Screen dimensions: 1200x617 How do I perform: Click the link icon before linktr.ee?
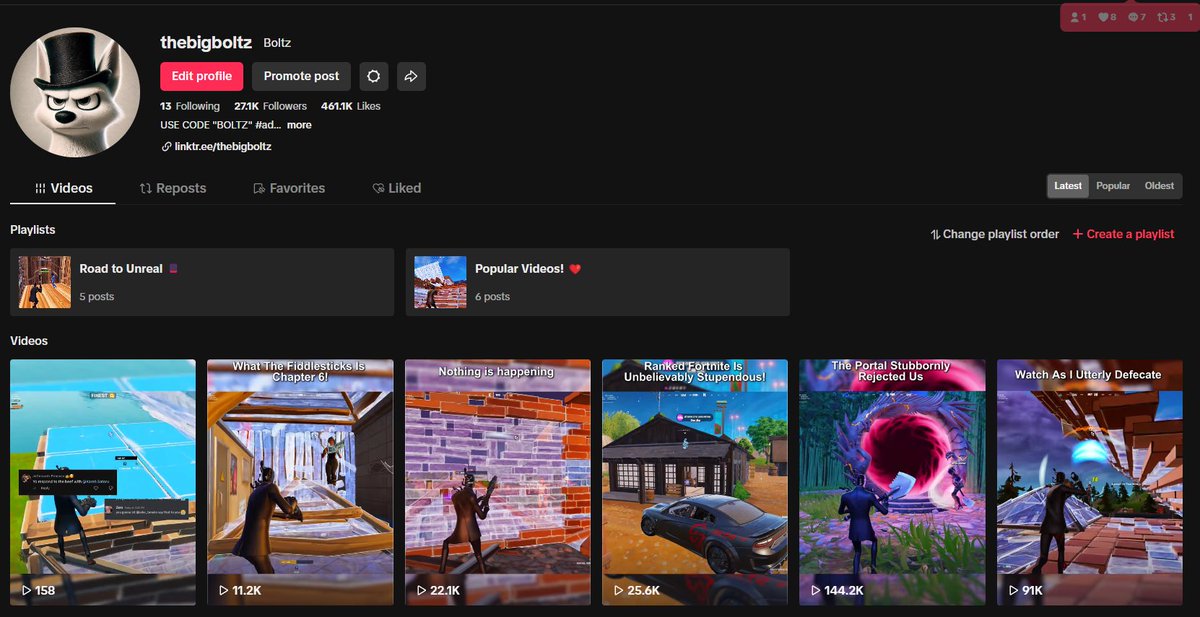pyautogui.click(x=166, y=146)
